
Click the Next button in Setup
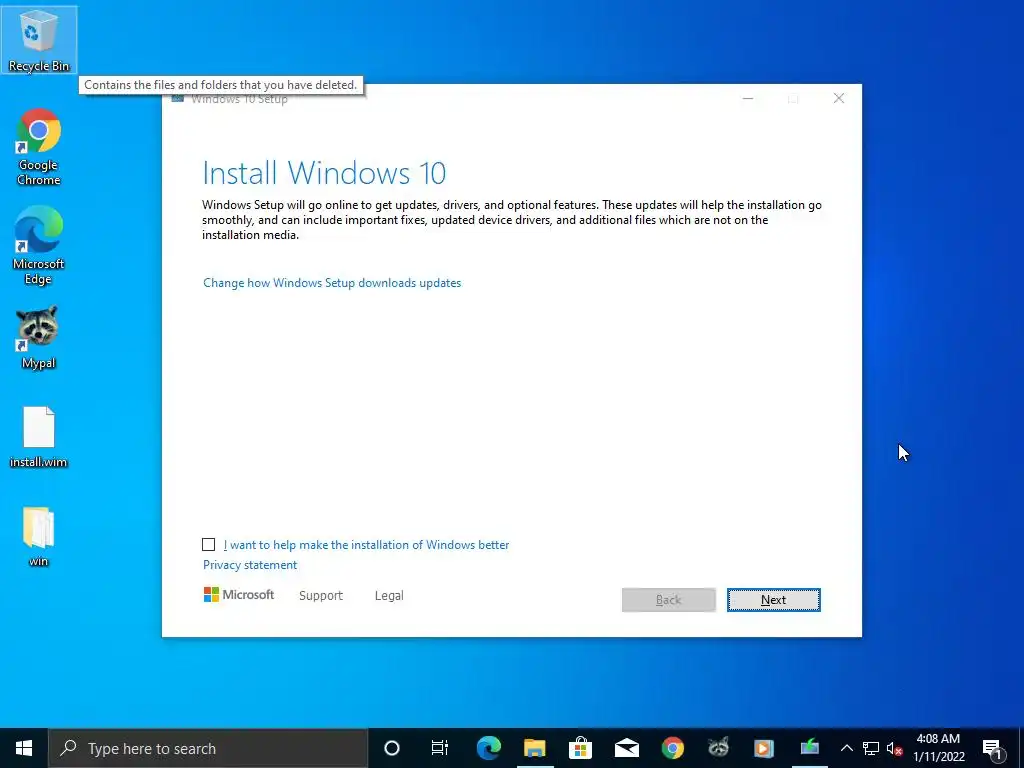tap(773, 600)
